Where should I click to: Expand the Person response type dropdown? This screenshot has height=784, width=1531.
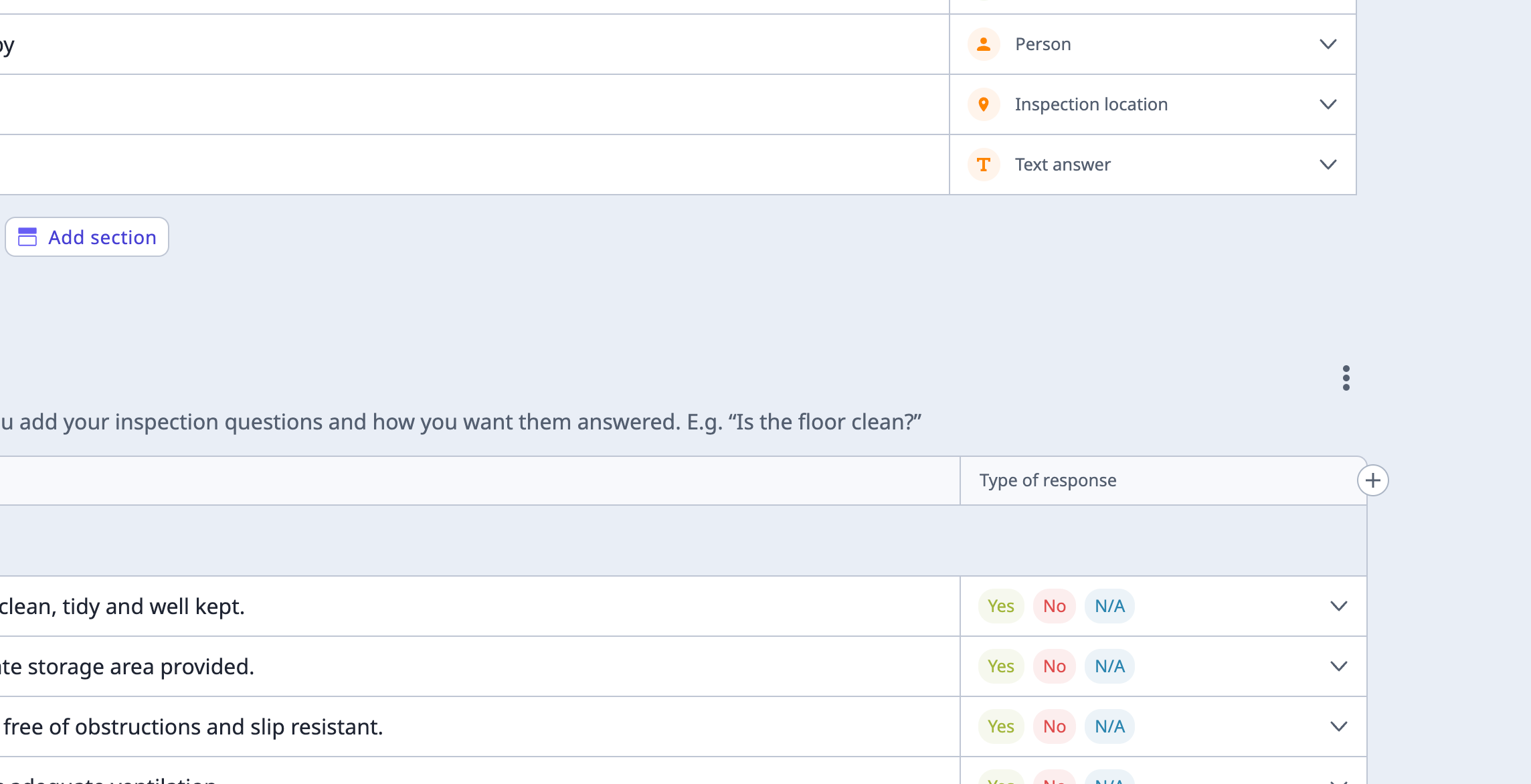1328,43
